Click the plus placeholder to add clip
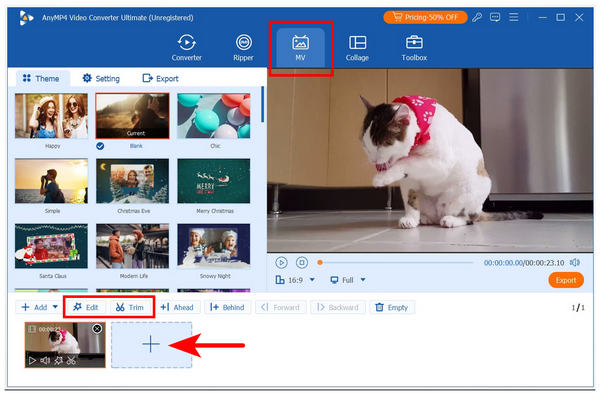Image resolution: width=600 pixels, height=395 pixels. coord(151,345)
